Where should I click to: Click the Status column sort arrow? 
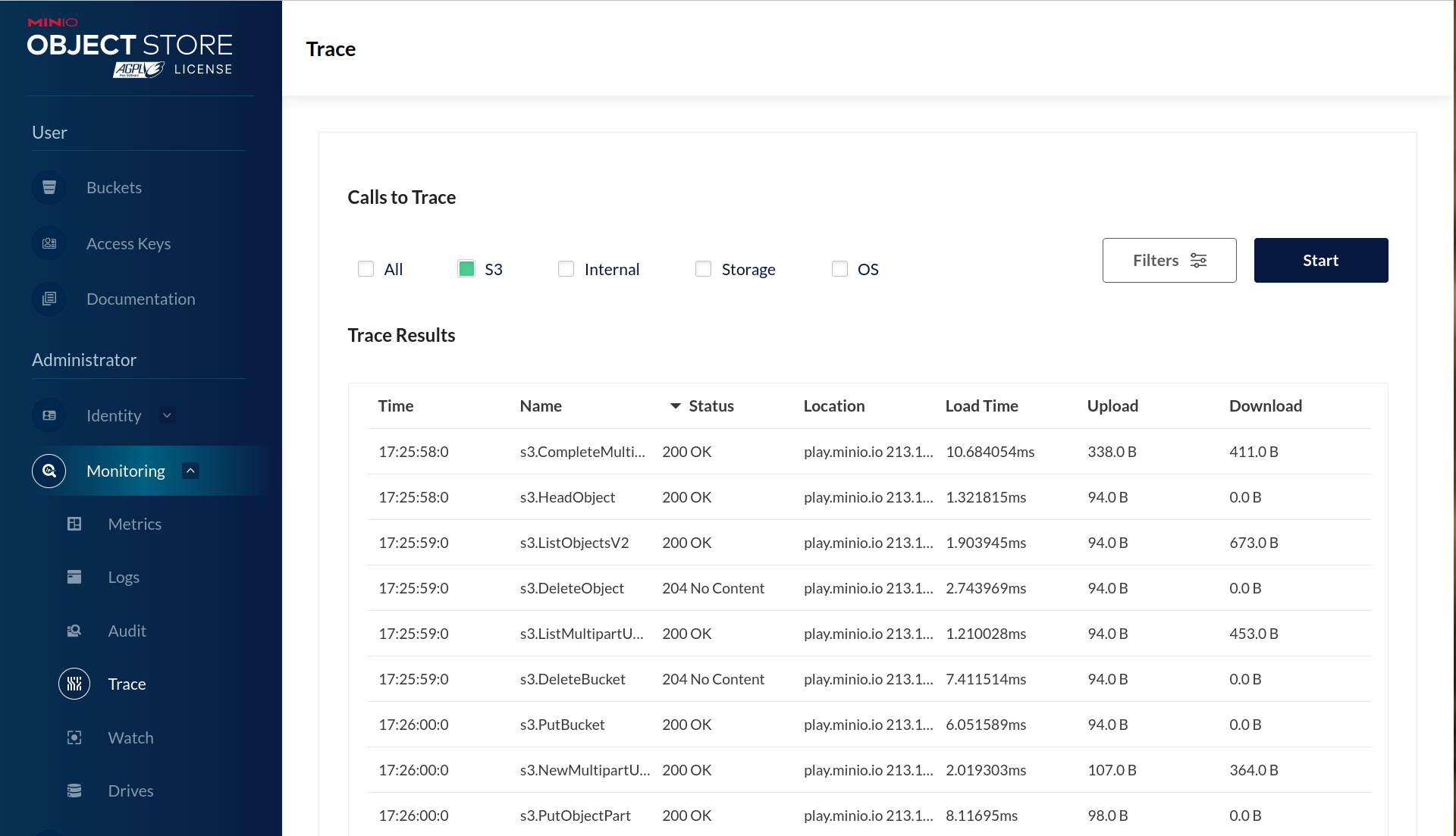tap(675, 406)
